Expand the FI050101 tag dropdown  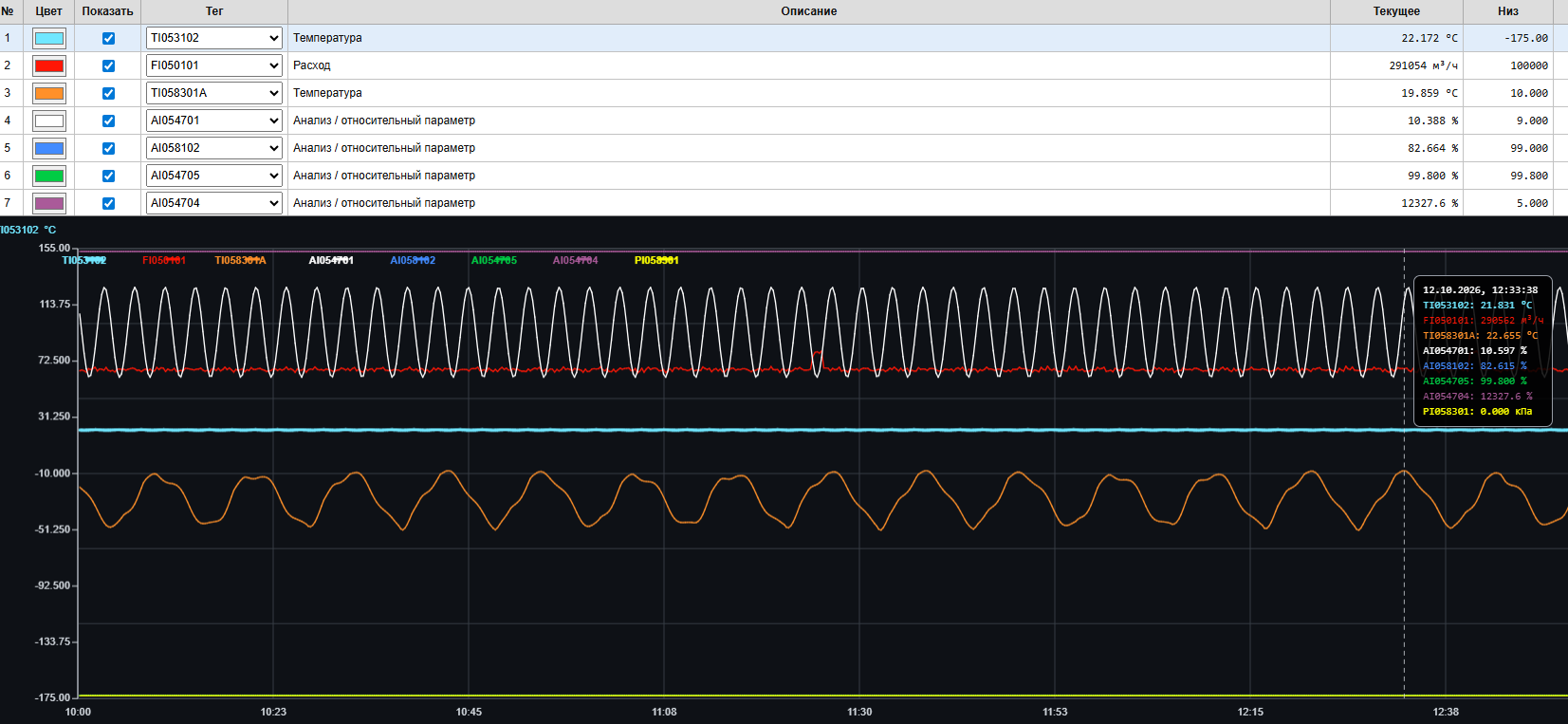point(214,65)
